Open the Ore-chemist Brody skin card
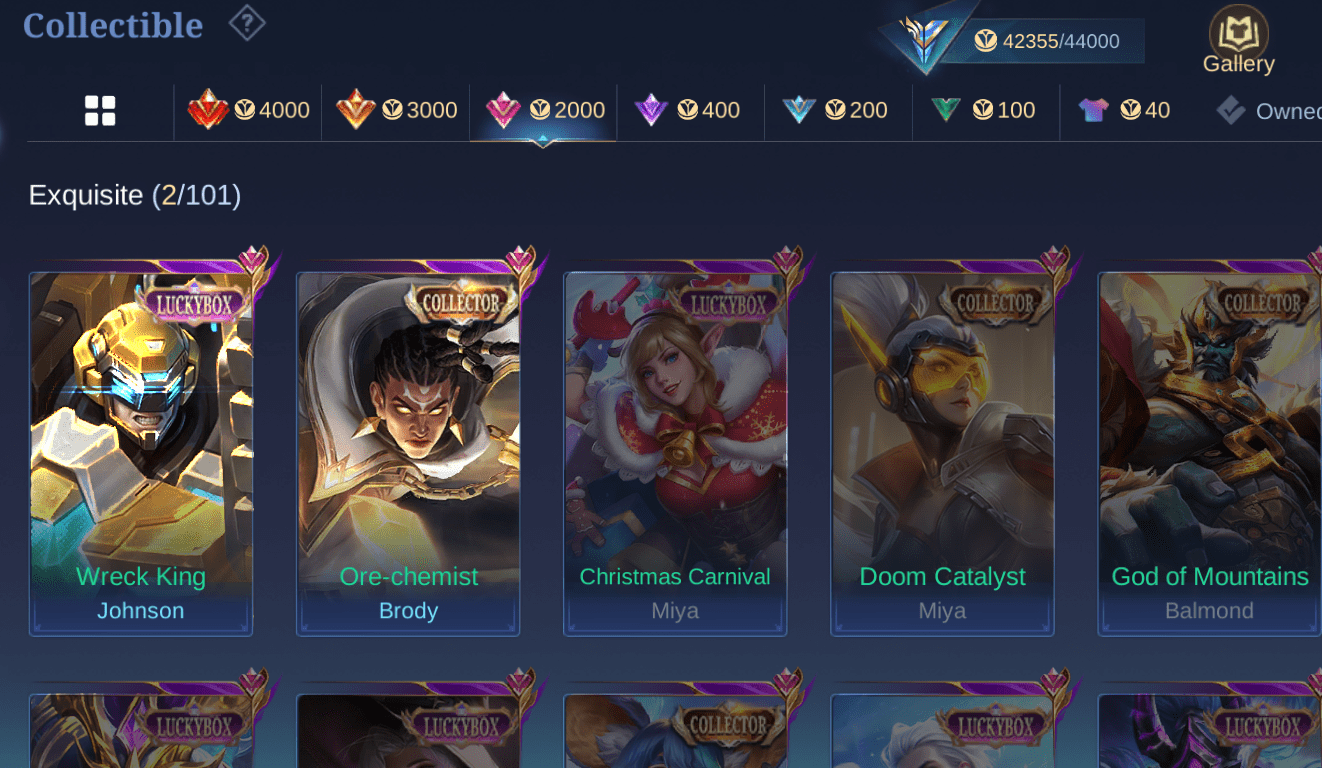 click(408, 453)
